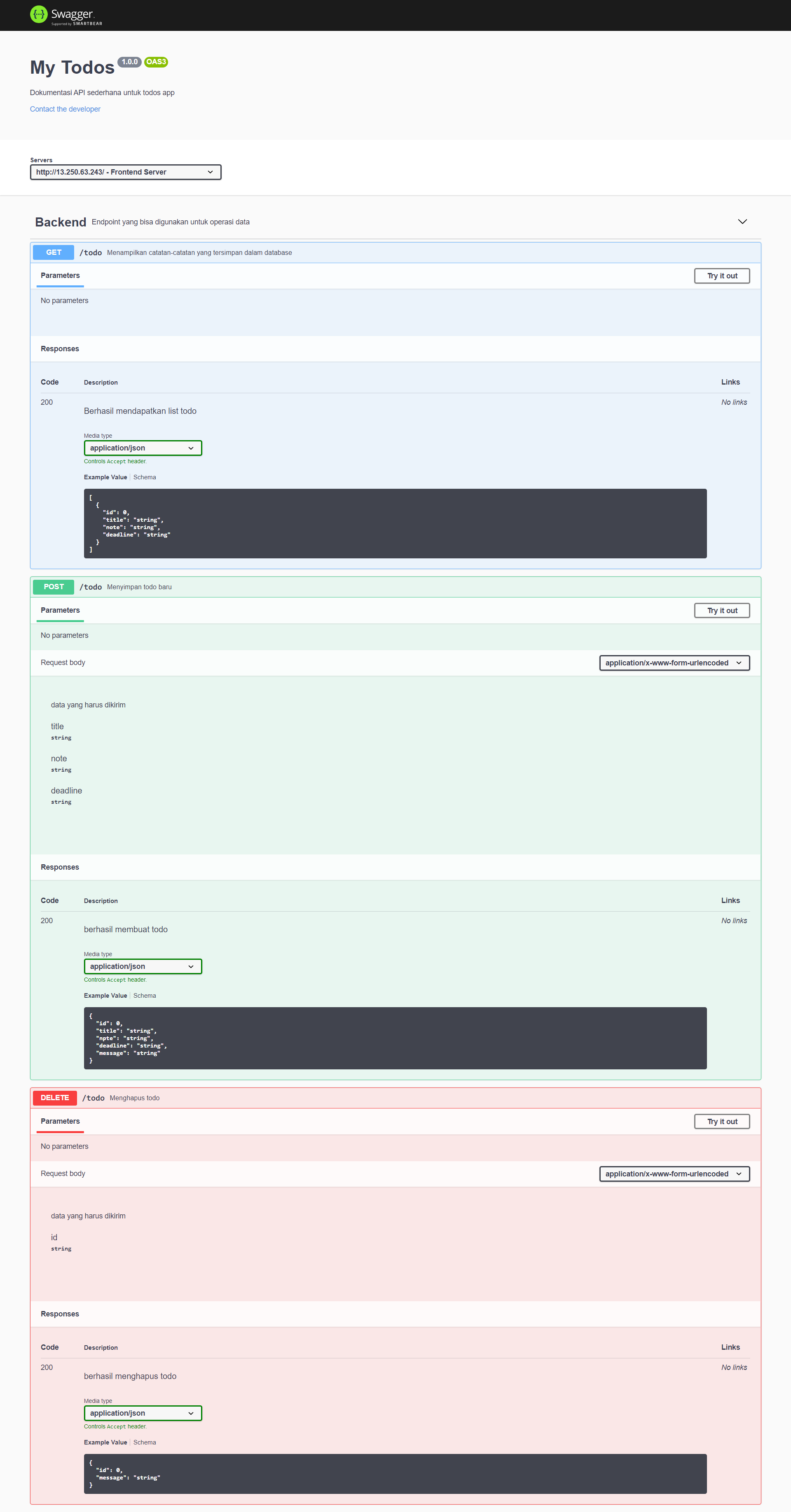Screen dimensions: 791x1512
Task: Select Example Value tab in POST response
Action: tap(105, 996)
